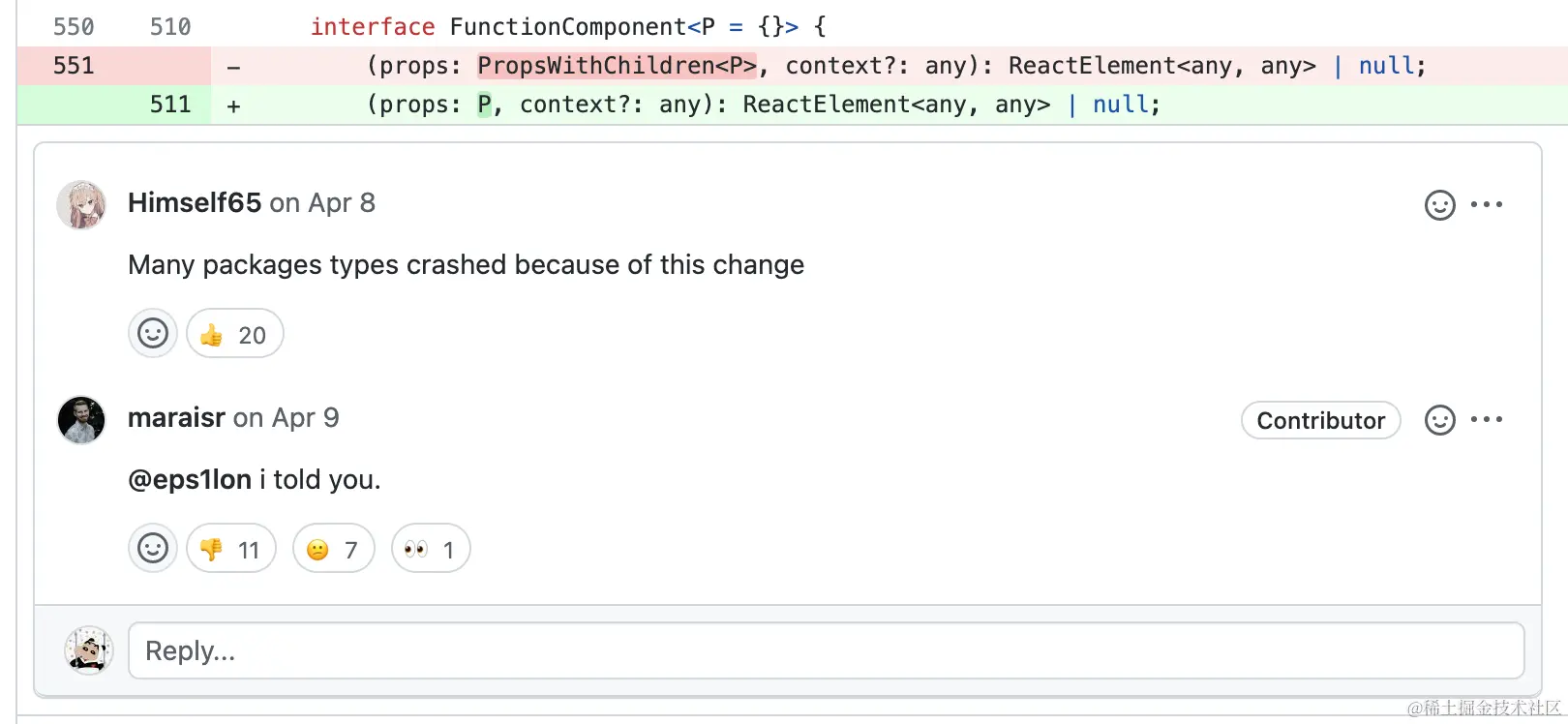Viewport: 1568px width, 724px height.
Task: Add a reaction below maraisr's comment text
Action: (x=153, y=549)
